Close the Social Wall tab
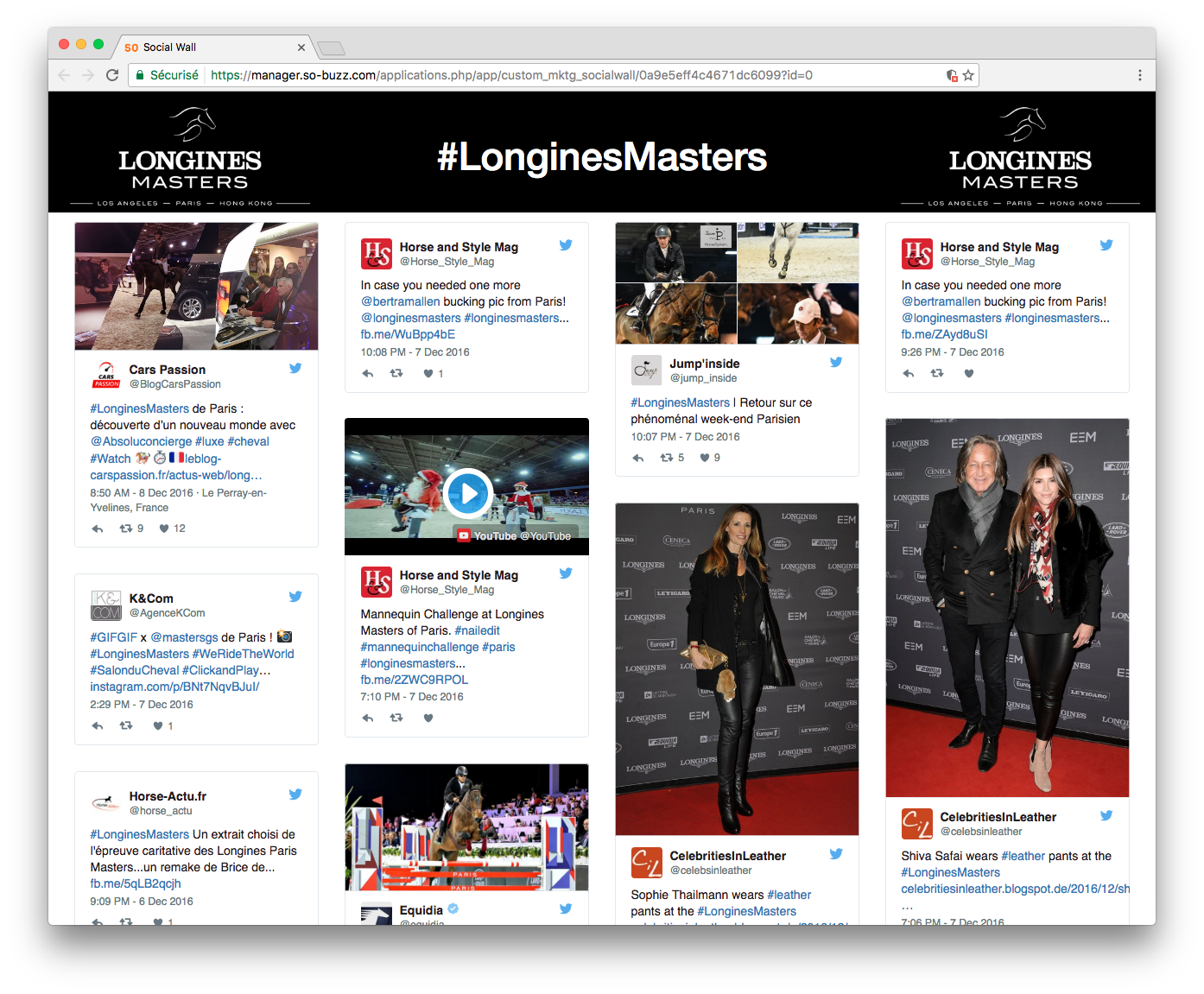Screen dimensions: 1204x994 [x=301, y=47]
